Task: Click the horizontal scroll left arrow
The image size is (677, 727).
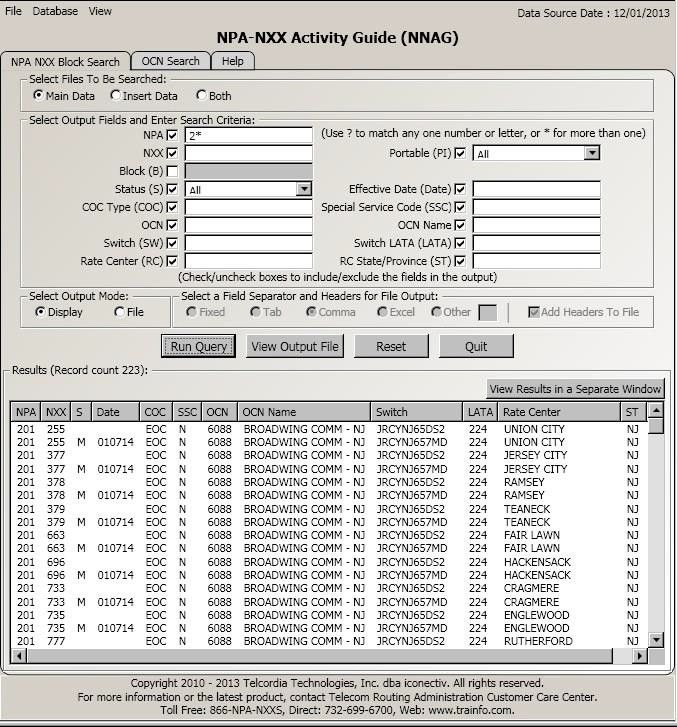Action: pyautogui.click(x=19, y=656)
